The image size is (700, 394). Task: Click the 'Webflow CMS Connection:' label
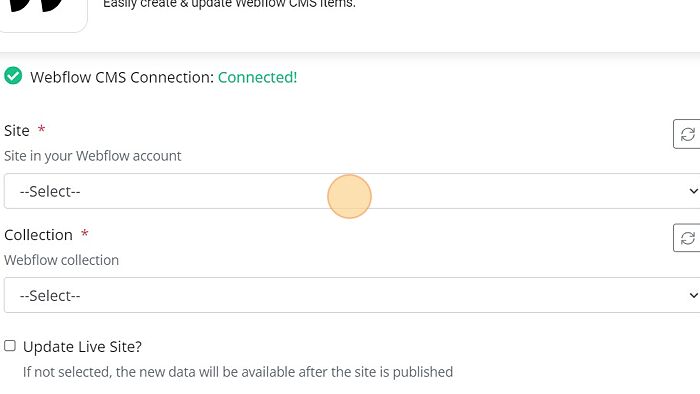(122, 77)
